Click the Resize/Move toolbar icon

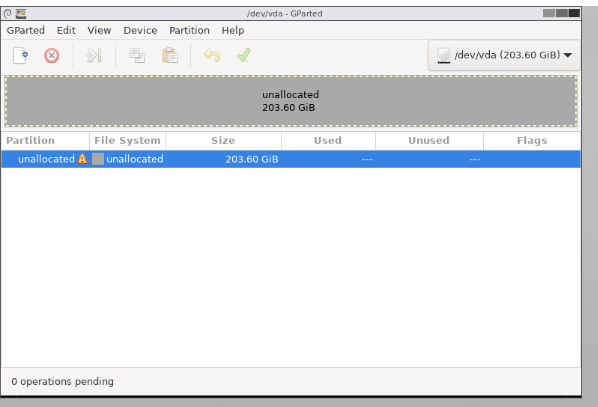click(94, 56)
